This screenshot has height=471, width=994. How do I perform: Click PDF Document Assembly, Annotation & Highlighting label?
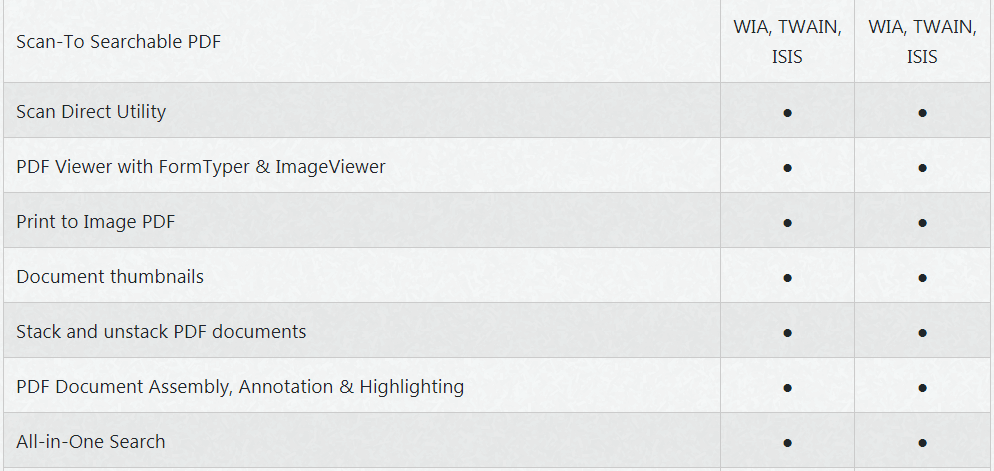click(240, 387)
